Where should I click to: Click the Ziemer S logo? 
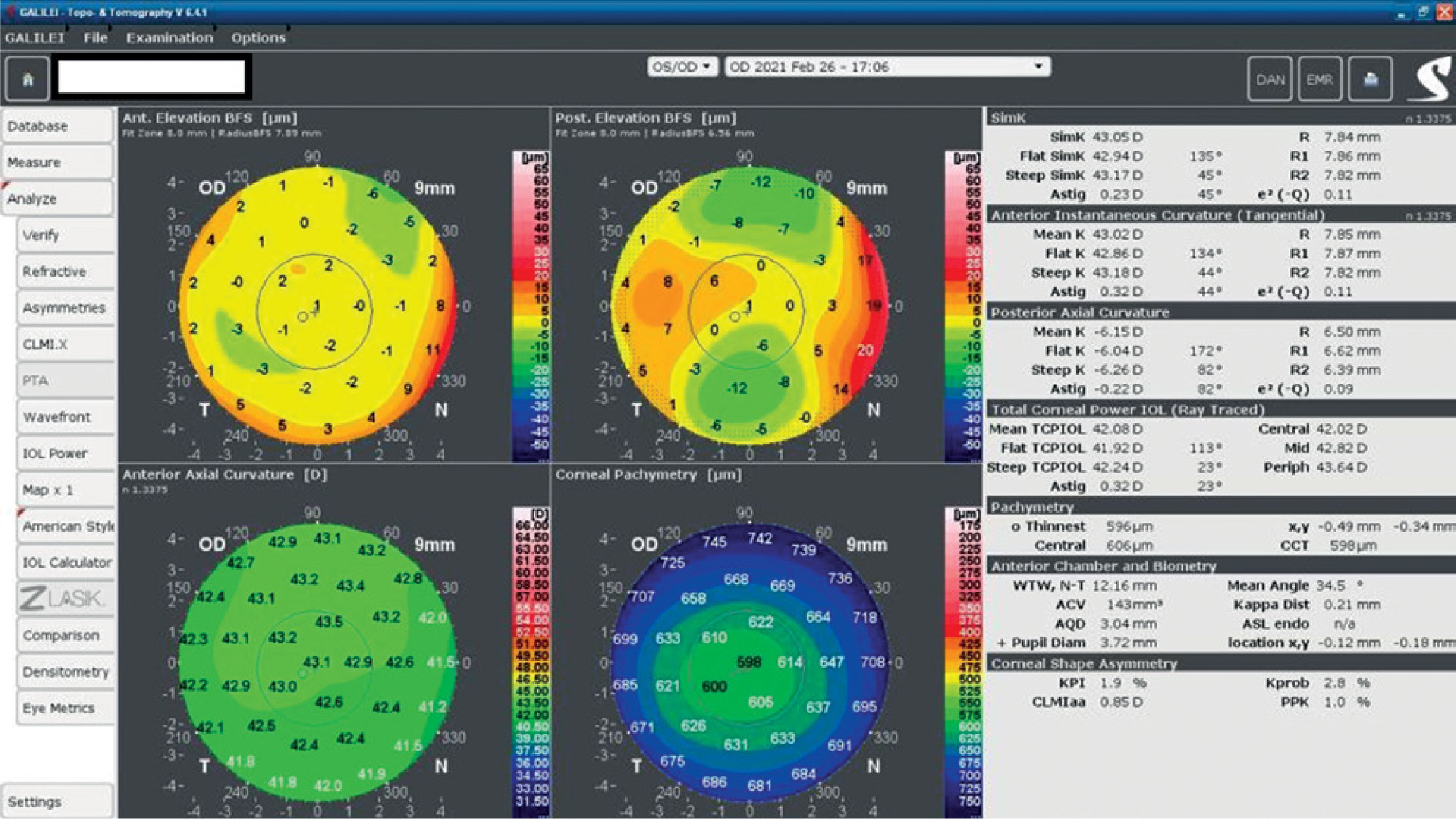point(1432,80)
